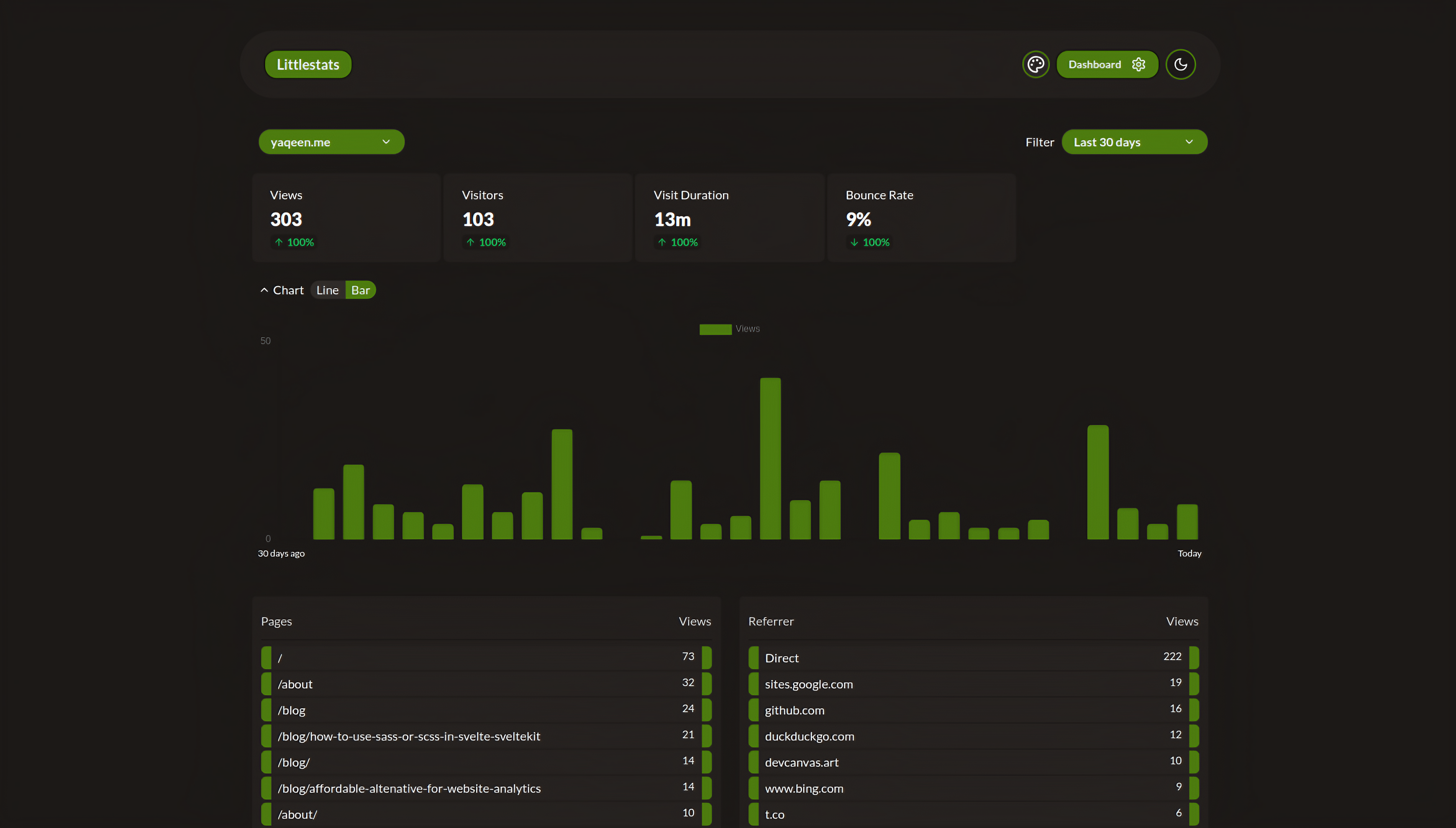Click the 73 views count for '/'

click(688, 656)
